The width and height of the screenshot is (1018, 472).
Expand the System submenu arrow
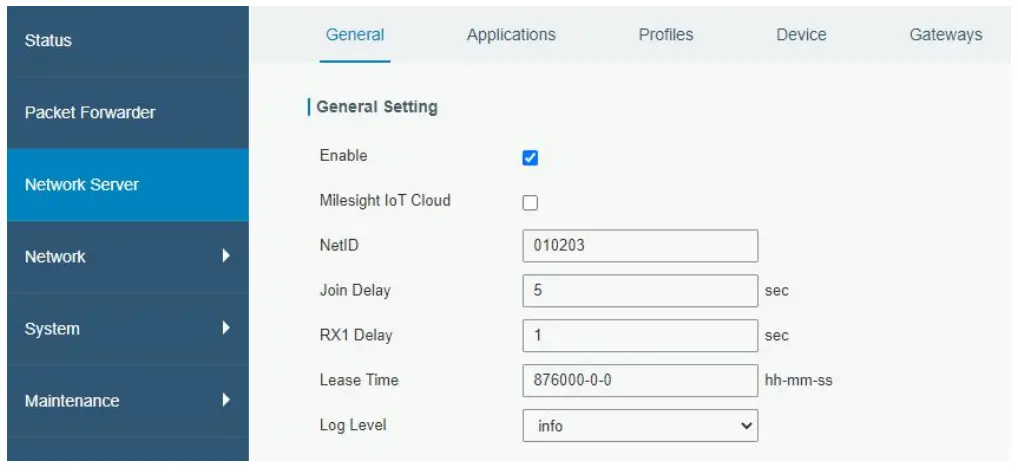click(226, 328)
